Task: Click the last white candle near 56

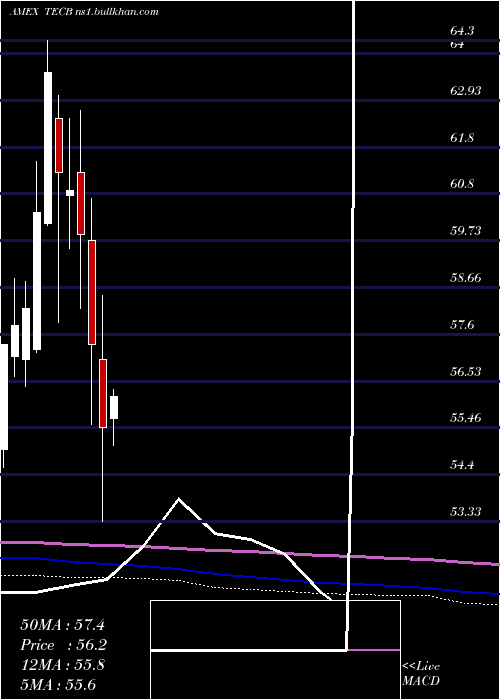Action: (x=114, y=407)
